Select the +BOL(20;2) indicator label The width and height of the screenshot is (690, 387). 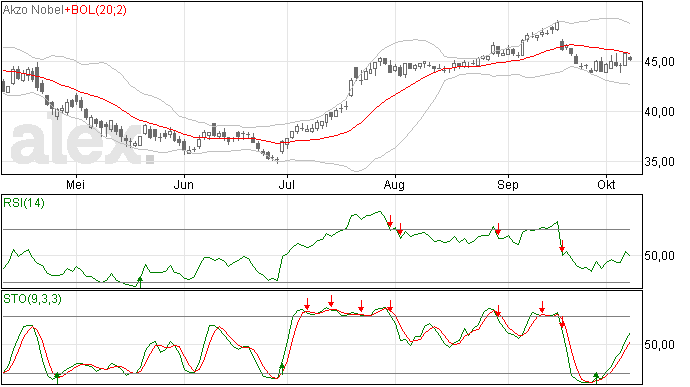click(x=95, y=10)
